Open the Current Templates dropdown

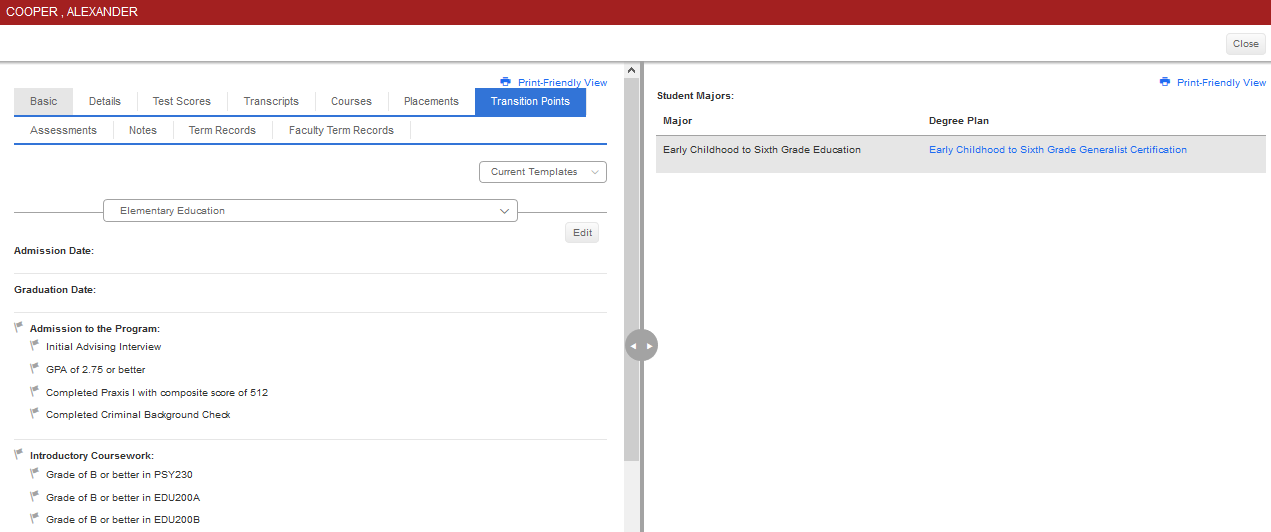[543, 172]
